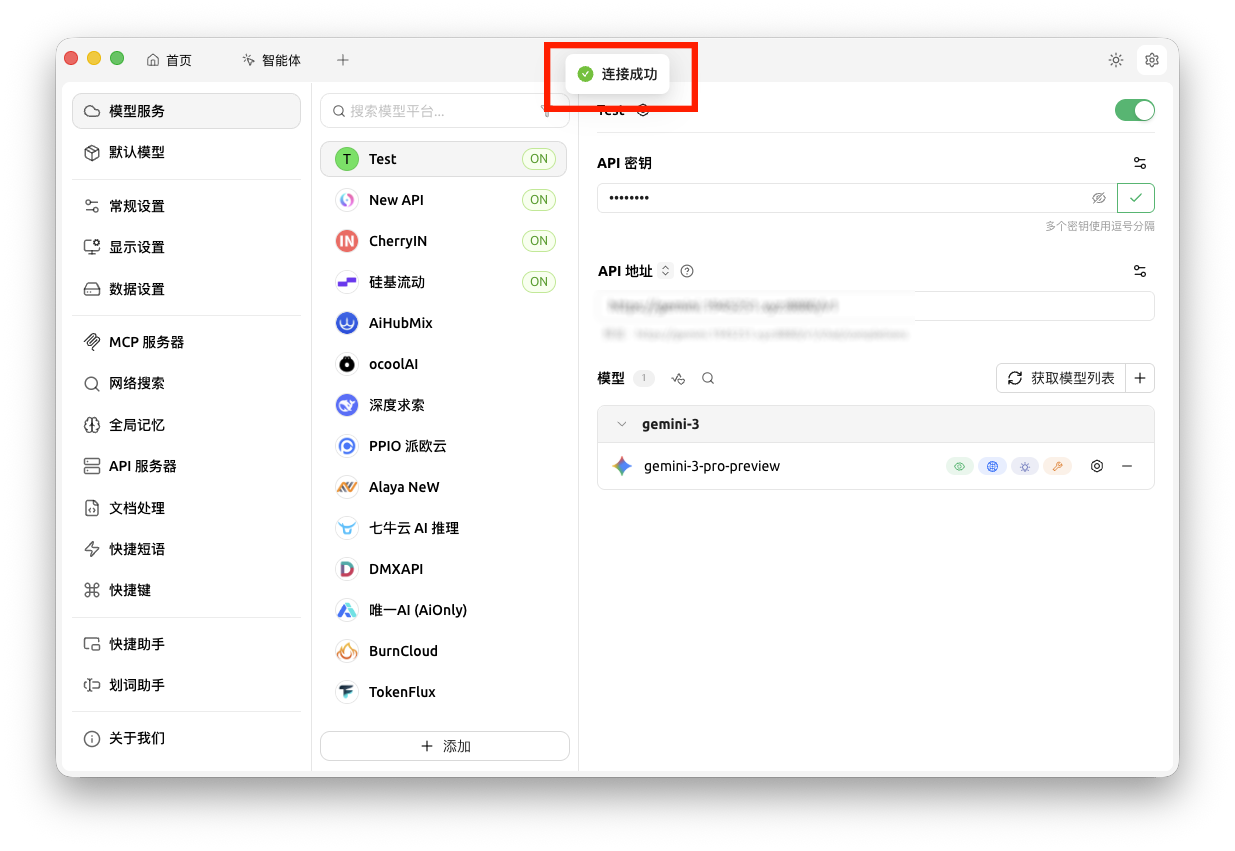
Task: Click the plus icon beside 获取模型列表
Action: 1140,378
